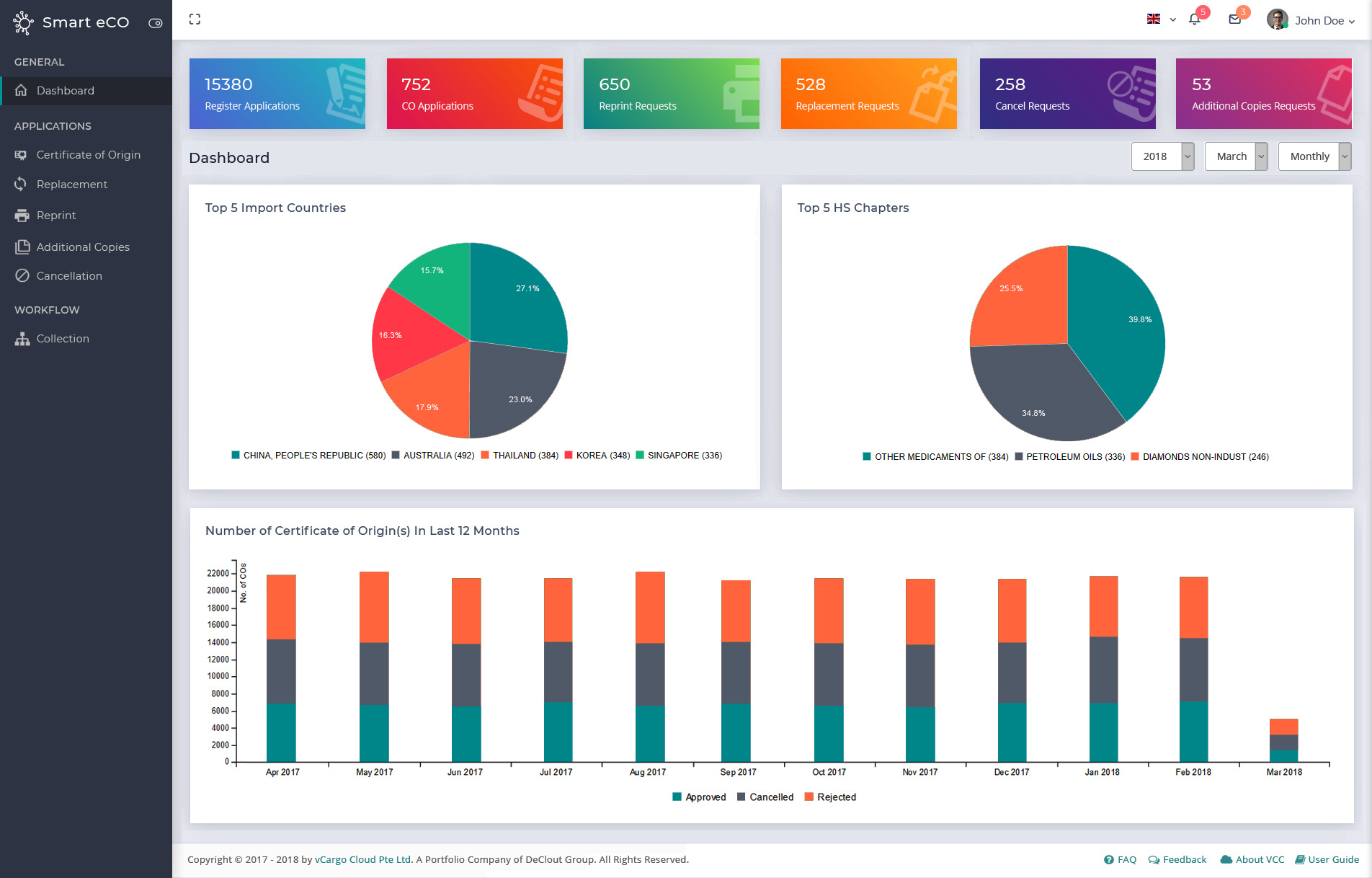Select Certificate of Origin menu item
The width and height of the screenshot is (1372, 878).
[88, 155]
